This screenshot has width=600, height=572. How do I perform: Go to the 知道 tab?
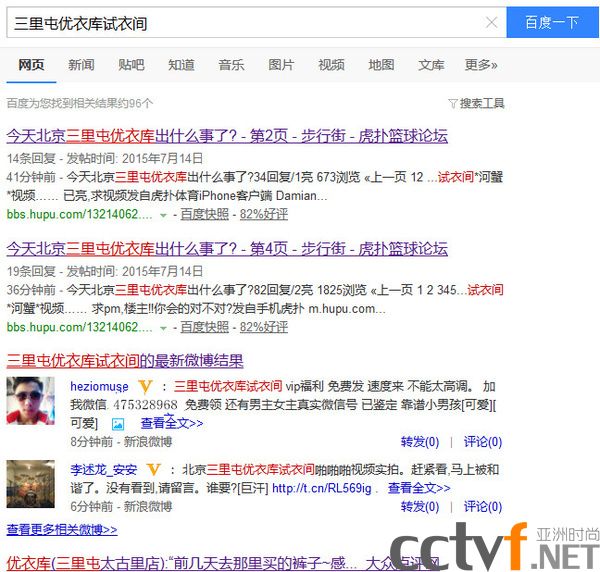coord(181,65)
